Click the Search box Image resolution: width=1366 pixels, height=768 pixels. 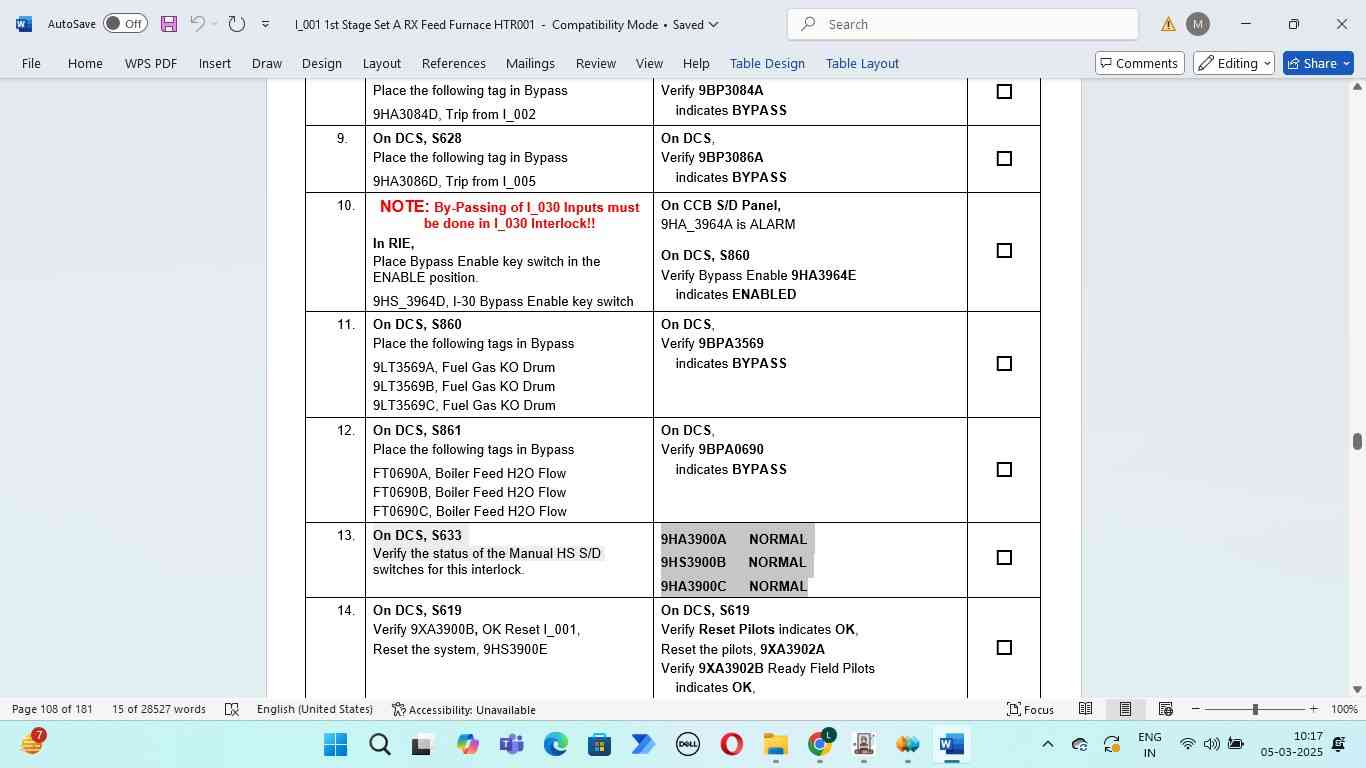pyautogui.click(x=963, y=24)
